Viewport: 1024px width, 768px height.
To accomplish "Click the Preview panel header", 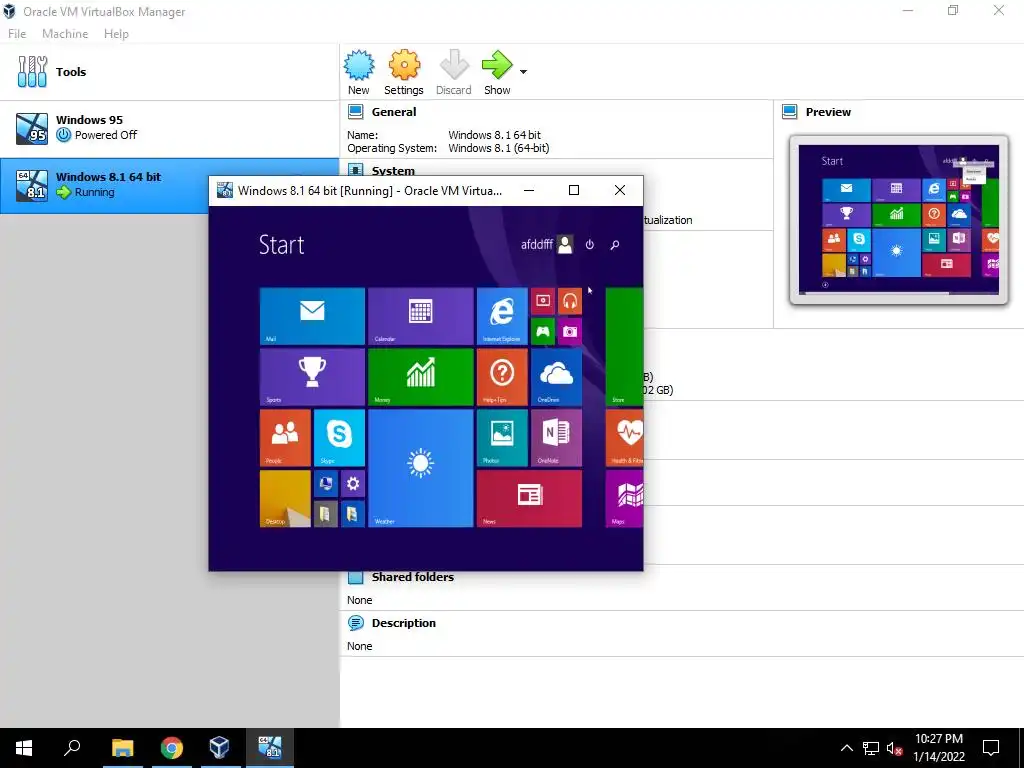I will (828, 112).
